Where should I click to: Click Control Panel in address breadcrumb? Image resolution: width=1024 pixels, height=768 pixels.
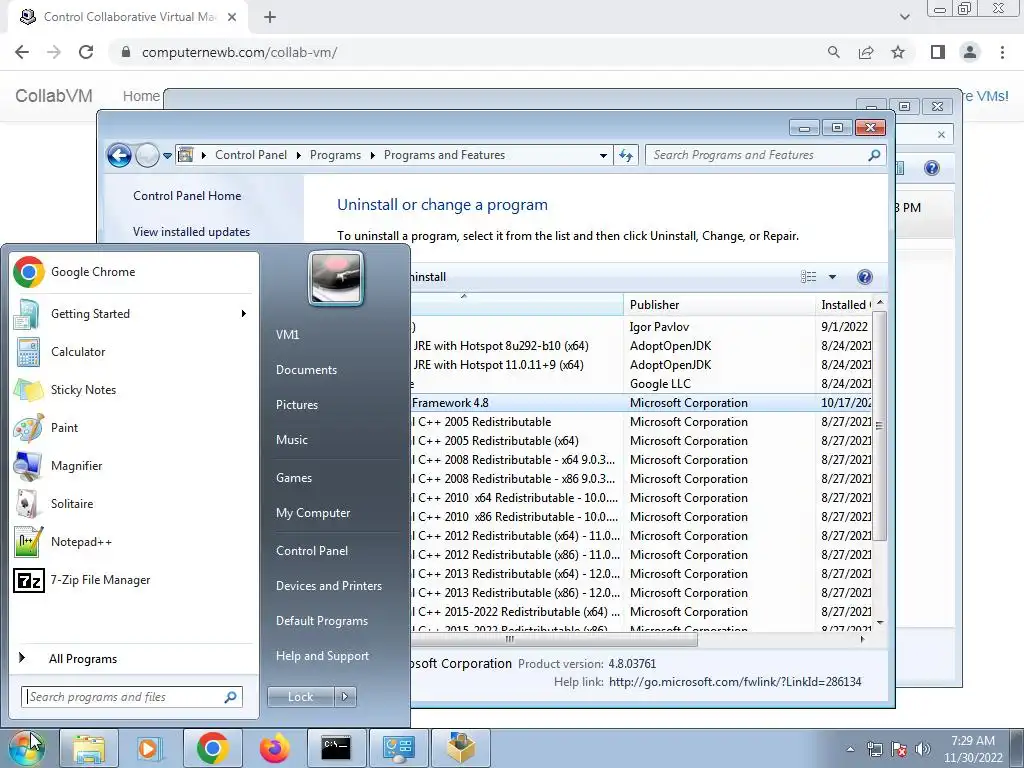(251, 155)
